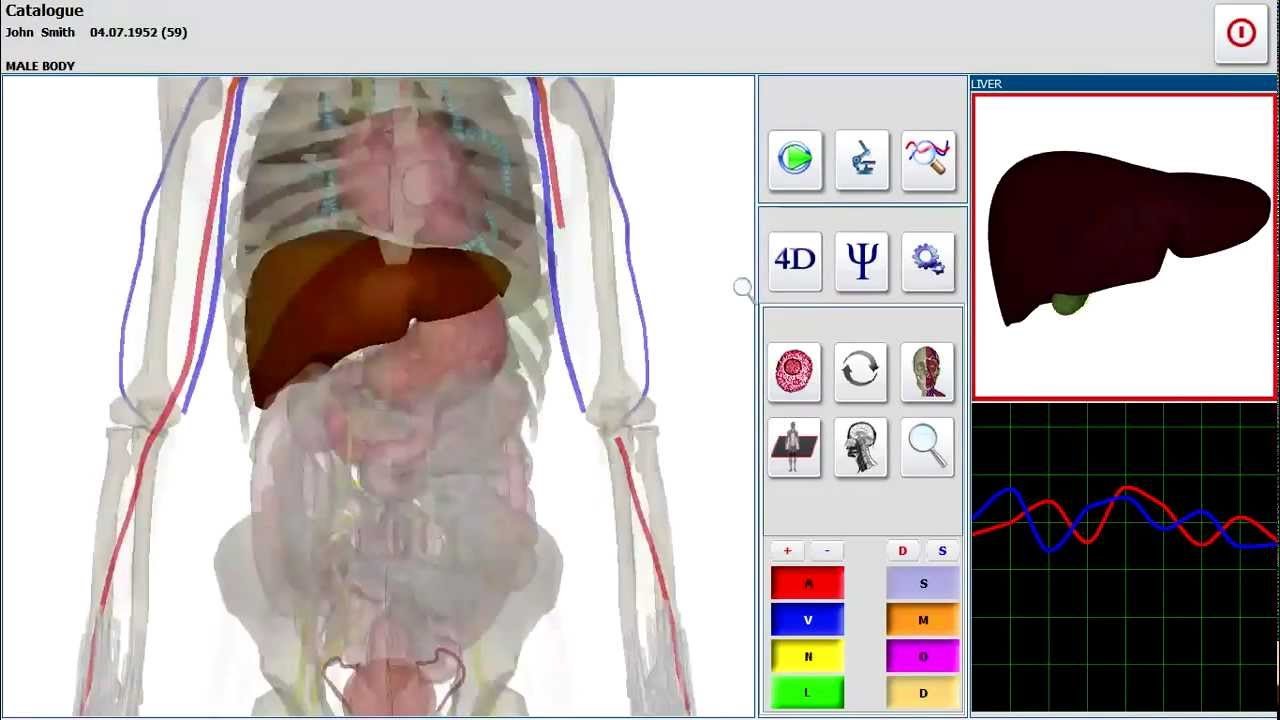Viewport: 1280px width, 720px height.
Task: Click the circular rotate arrows icon
Action: [861, 371]
